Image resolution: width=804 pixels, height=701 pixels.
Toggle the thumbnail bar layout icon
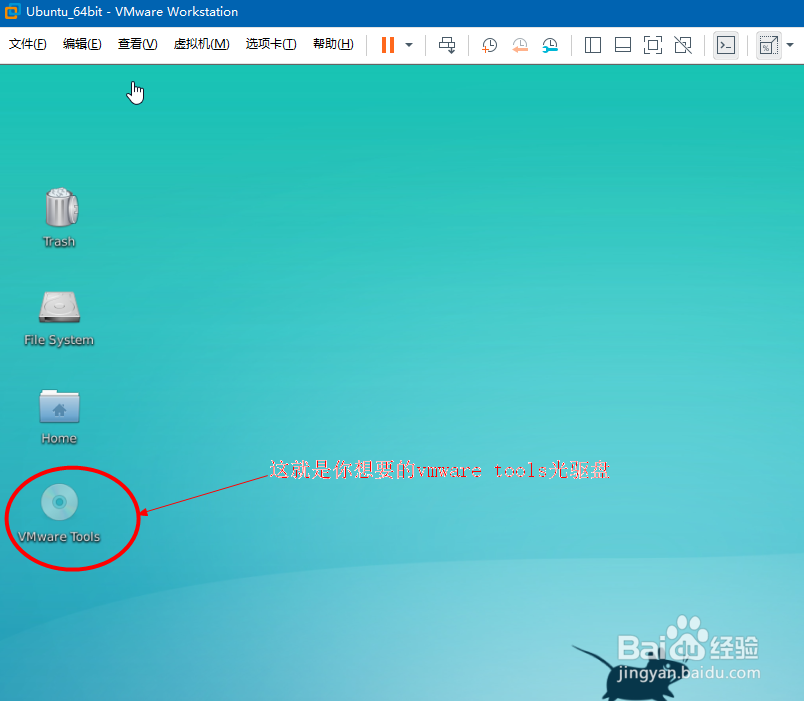(622, 45)
